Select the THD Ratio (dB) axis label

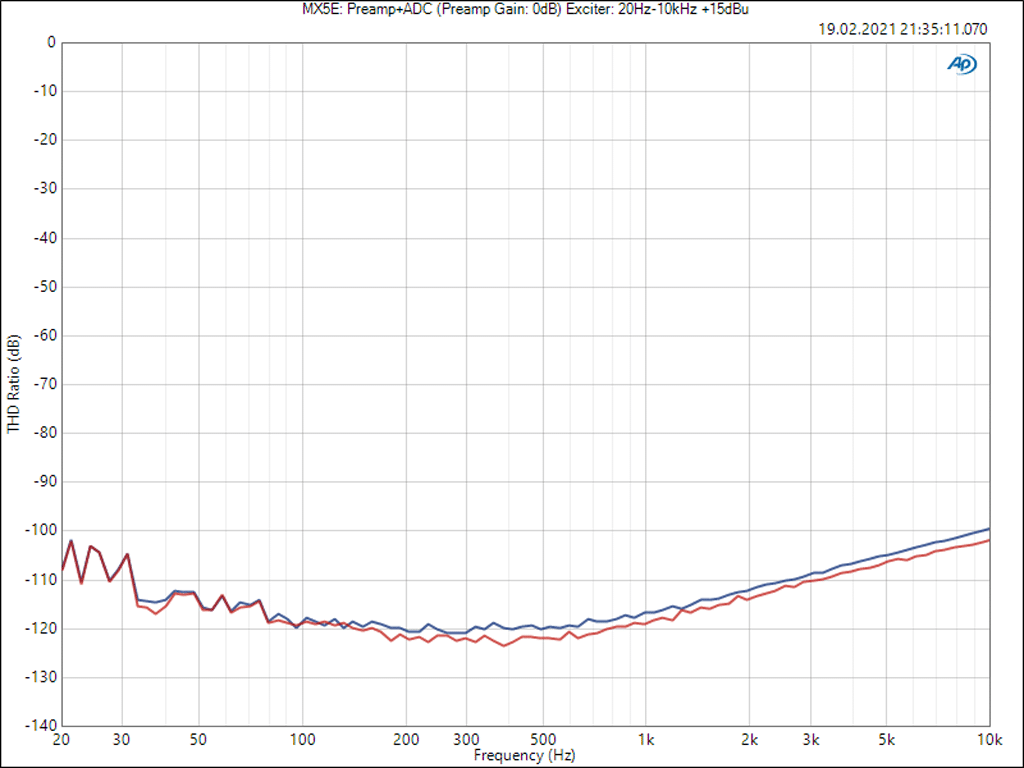(13, 384)
